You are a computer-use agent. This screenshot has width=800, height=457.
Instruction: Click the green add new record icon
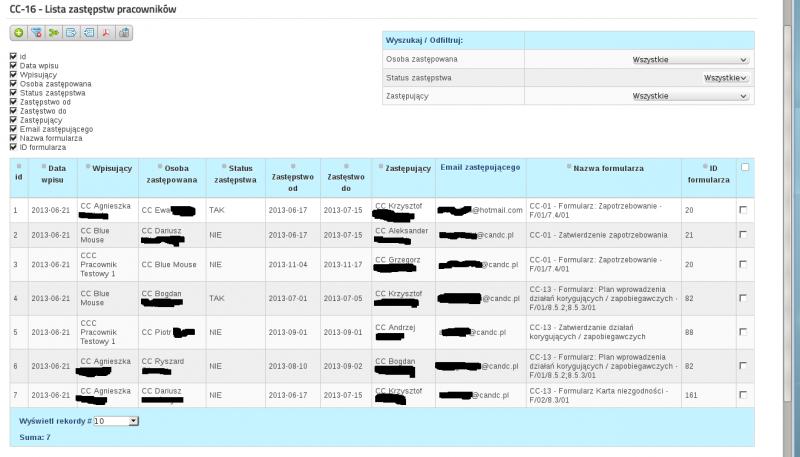(x=19, y=33)
